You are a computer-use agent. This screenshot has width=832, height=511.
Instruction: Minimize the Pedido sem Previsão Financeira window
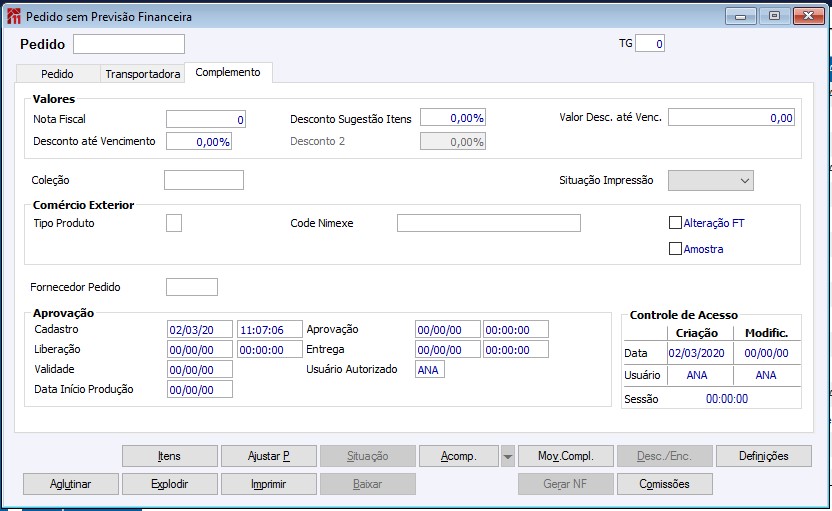(741, 16)
